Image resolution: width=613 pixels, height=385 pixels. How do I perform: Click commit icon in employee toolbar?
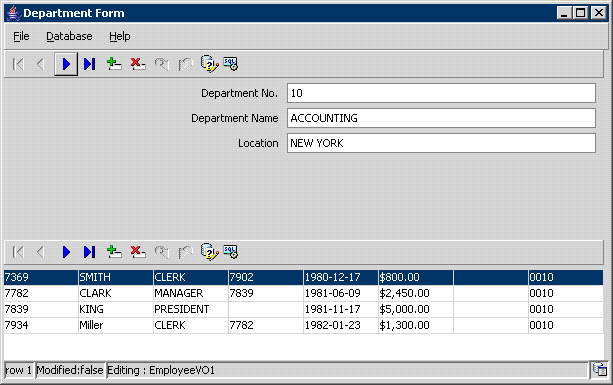coord(161,252)
